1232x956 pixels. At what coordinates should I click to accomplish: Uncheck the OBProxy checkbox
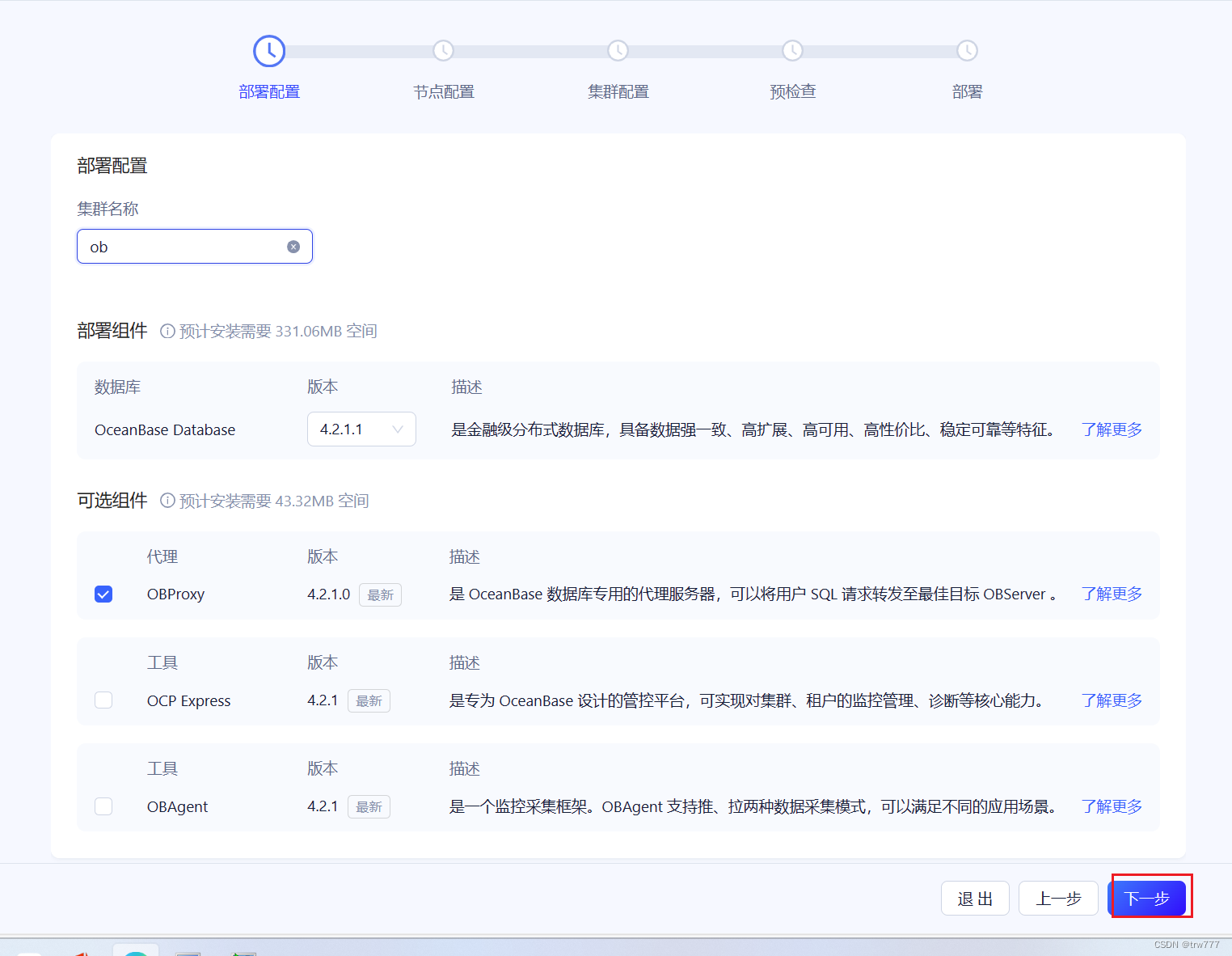[103, 594]
